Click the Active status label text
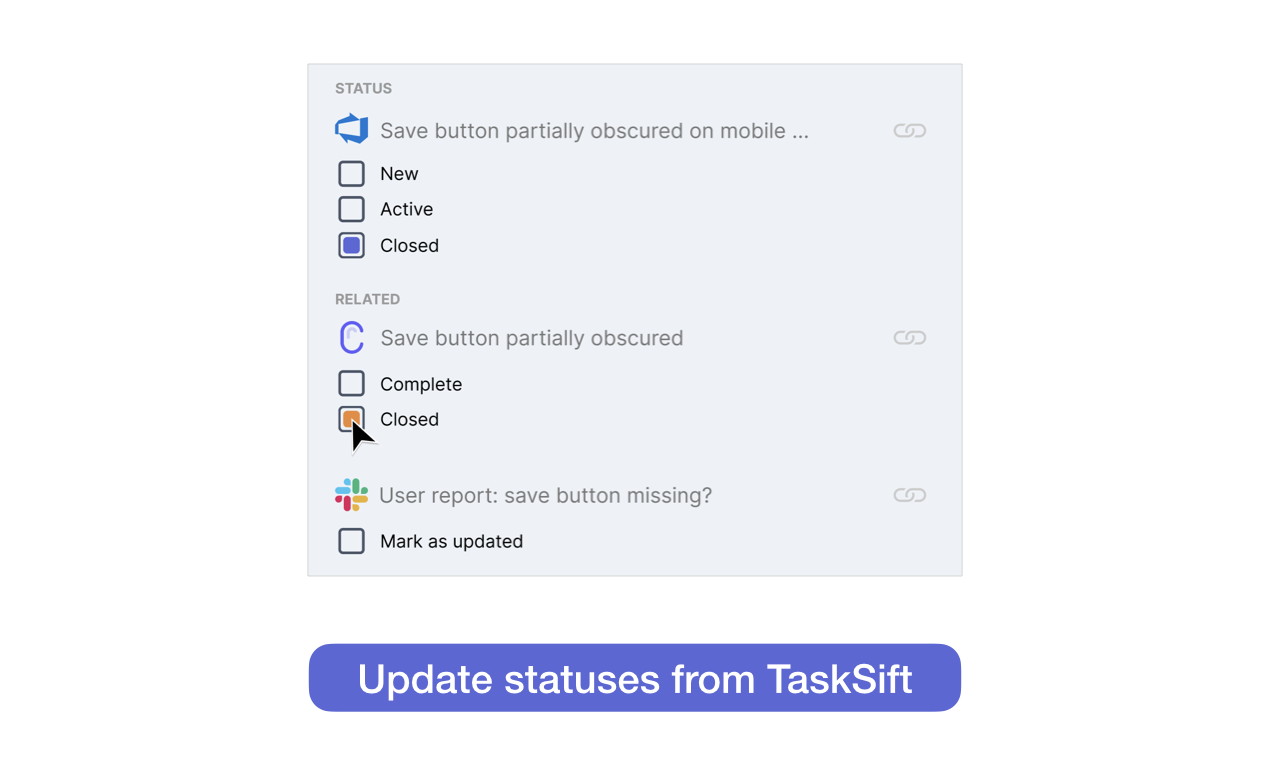The width and height of the screenshot is (1270, 760). (406, 209)
